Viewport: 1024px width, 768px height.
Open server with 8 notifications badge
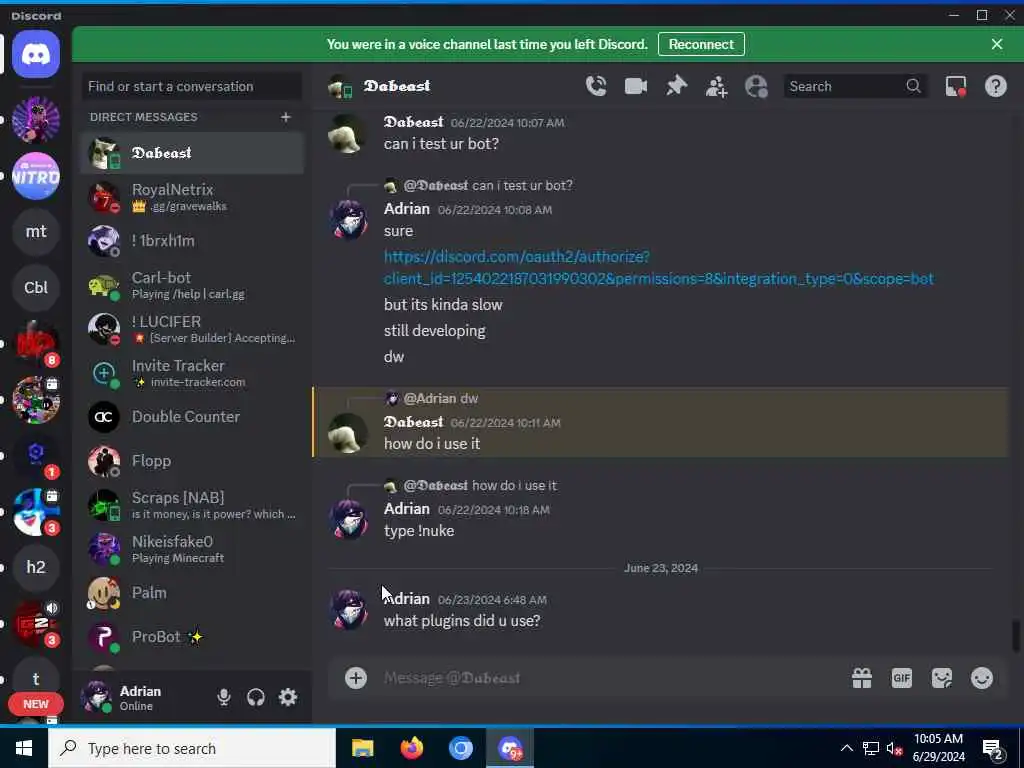click(36, 344)
